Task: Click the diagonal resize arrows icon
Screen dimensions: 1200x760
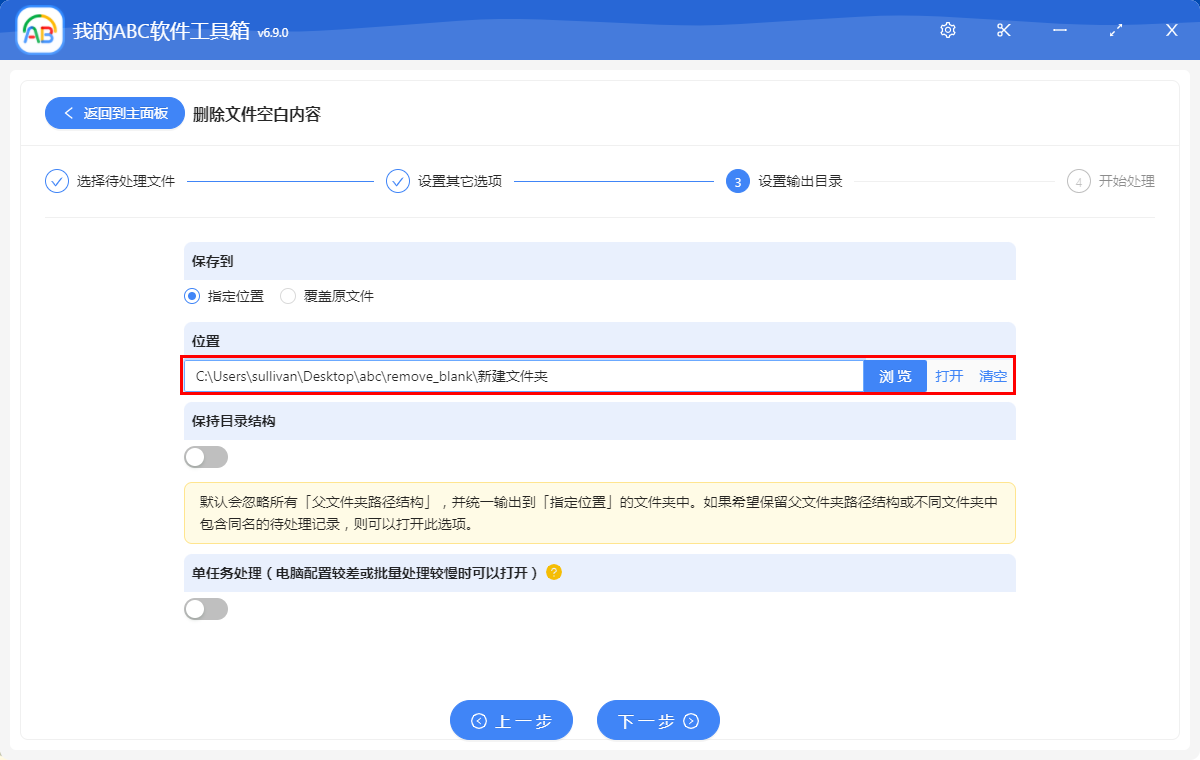Action: [1115, 30]
